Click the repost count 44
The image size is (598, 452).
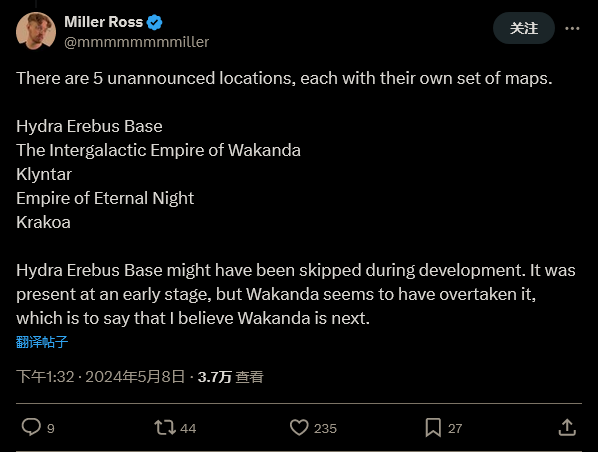(x=188, y=428)
